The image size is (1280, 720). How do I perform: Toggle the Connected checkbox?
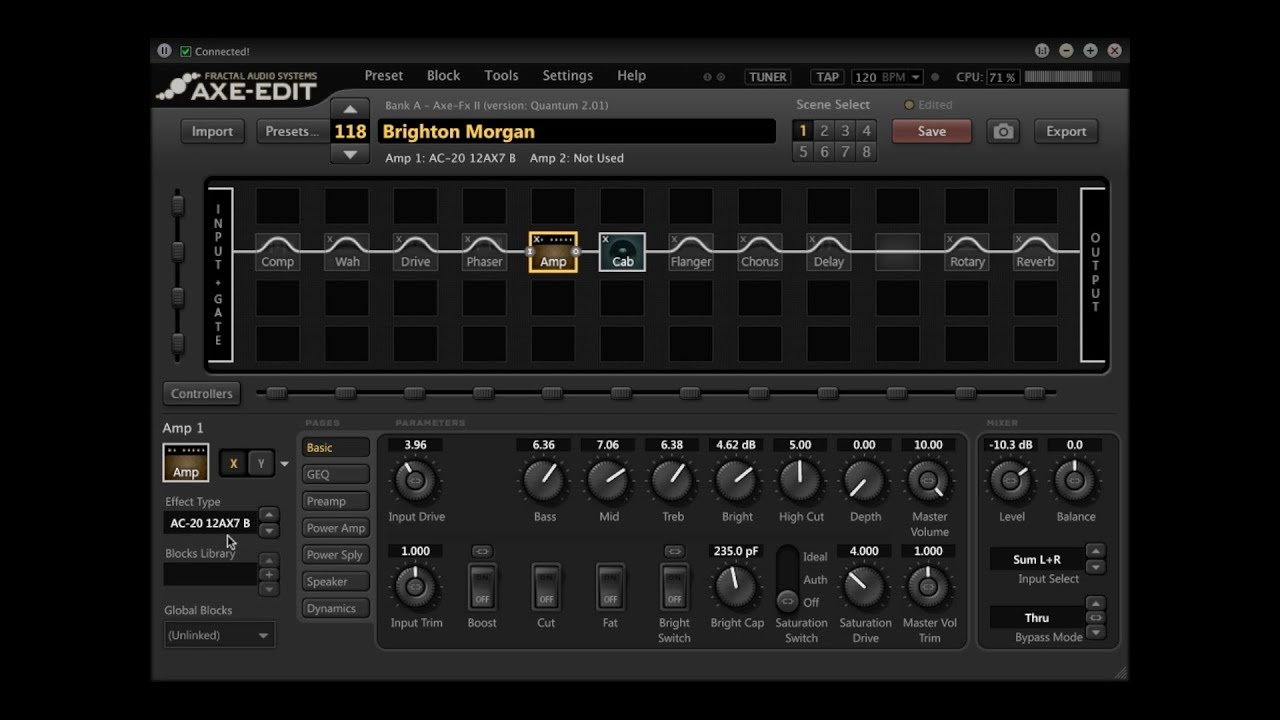(186, 51)
